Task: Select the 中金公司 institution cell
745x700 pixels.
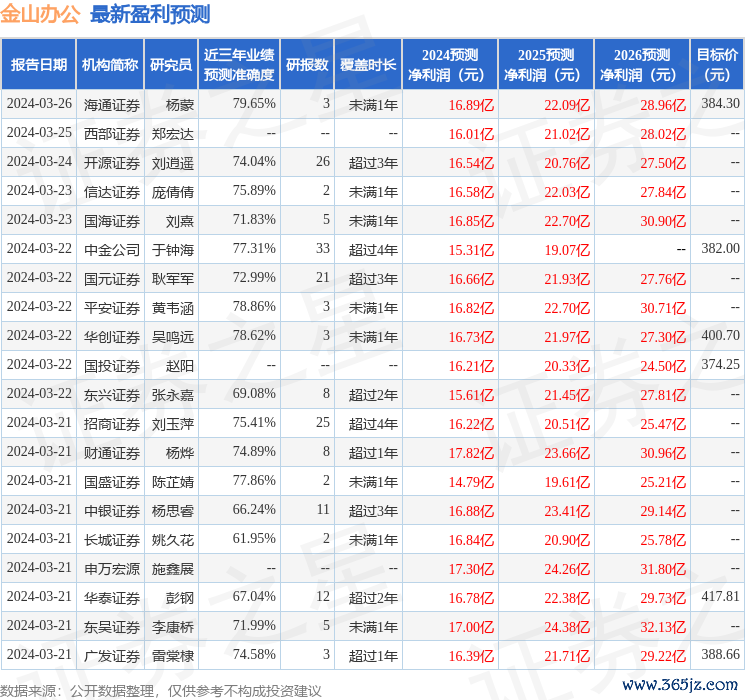Action: click(x=112, y=250)
